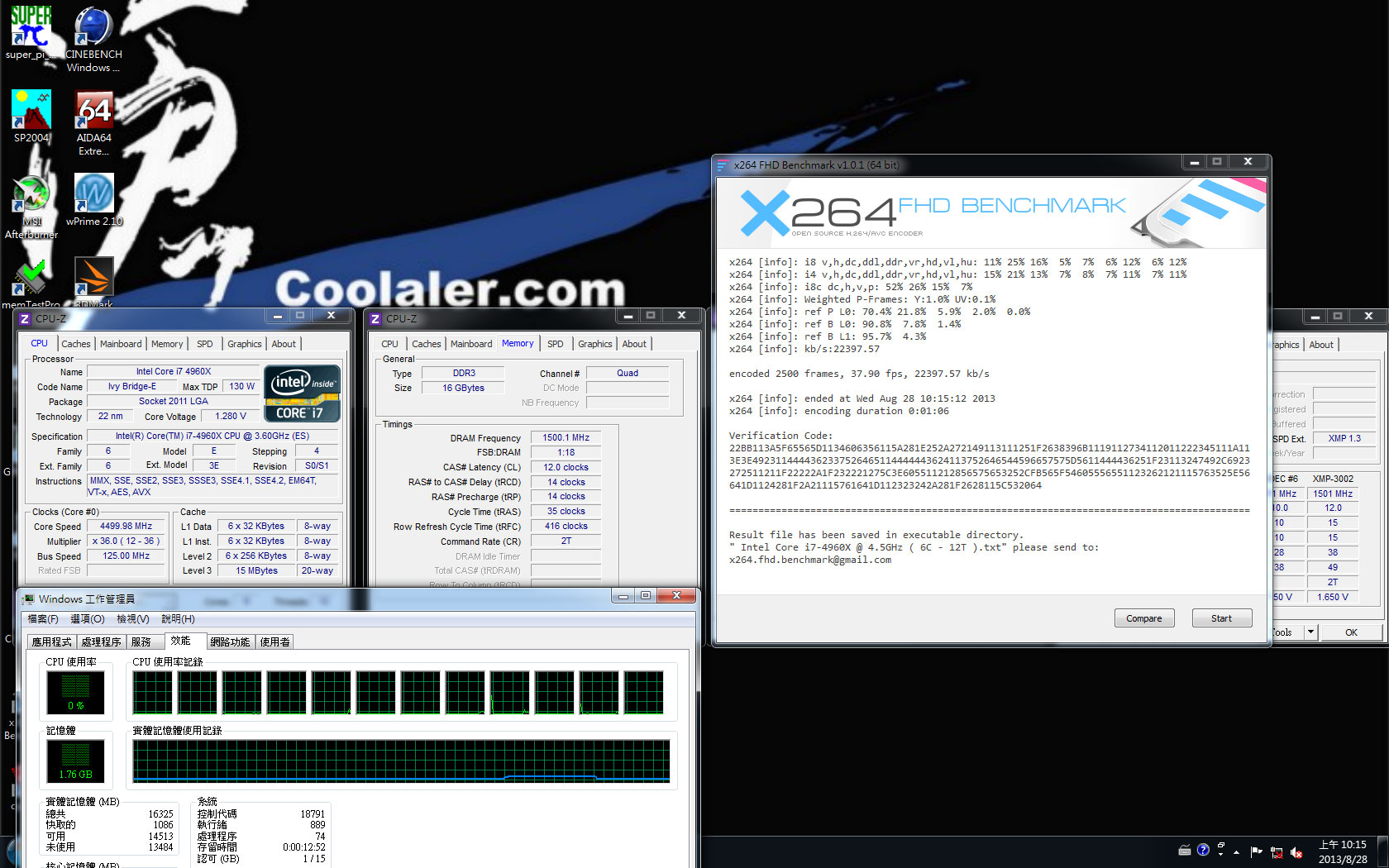Switch to CPU tab in the memory CPU-Z window
Screen dimensions: 1389x868
390,344
